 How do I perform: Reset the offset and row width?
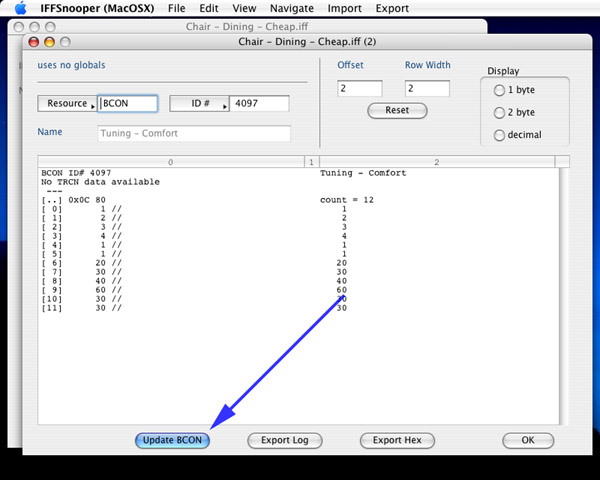397,111
